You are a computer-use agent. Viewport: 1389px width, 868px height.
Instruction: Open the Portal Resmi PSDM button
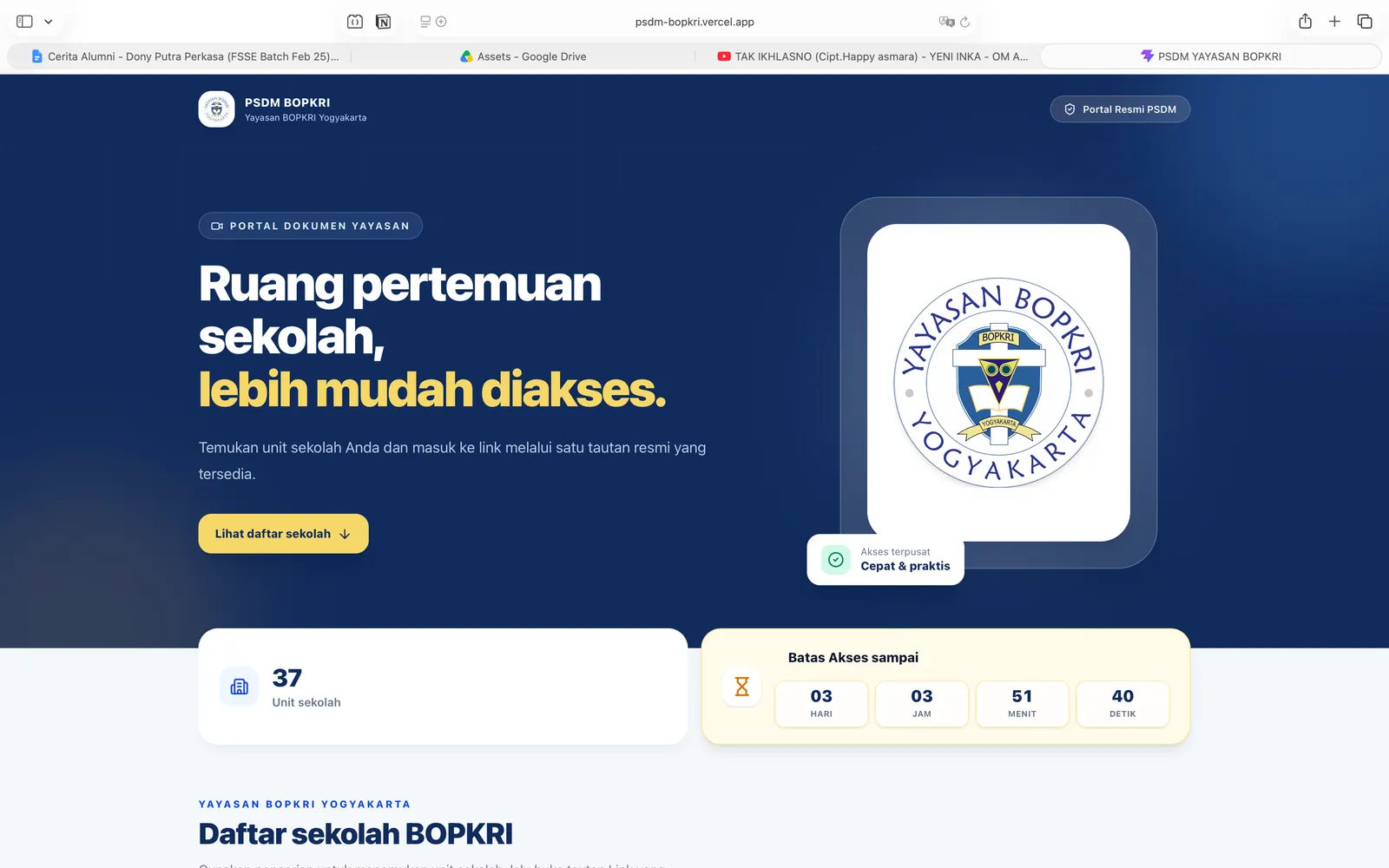(x=1120, y=109)
